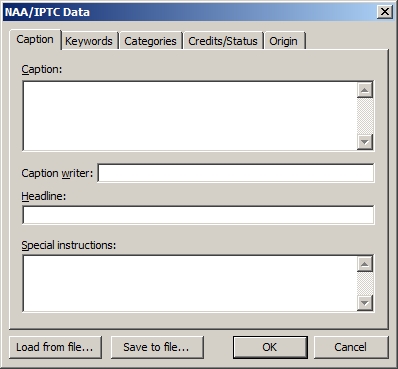This screenshot has height=369, width=398.
Task: Confirm with the OK button
Action: point(270,347)
